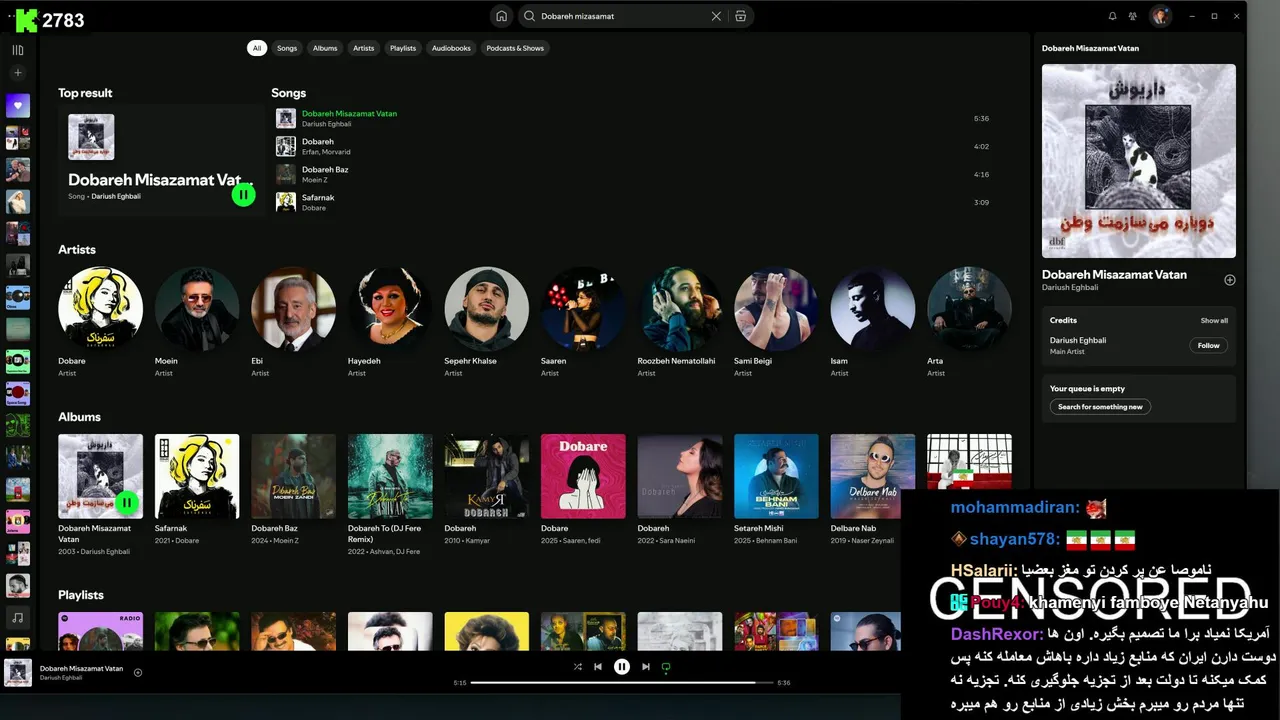Filter results by Audiobooks
The image size is (1280, 720).
click(451, 48)
